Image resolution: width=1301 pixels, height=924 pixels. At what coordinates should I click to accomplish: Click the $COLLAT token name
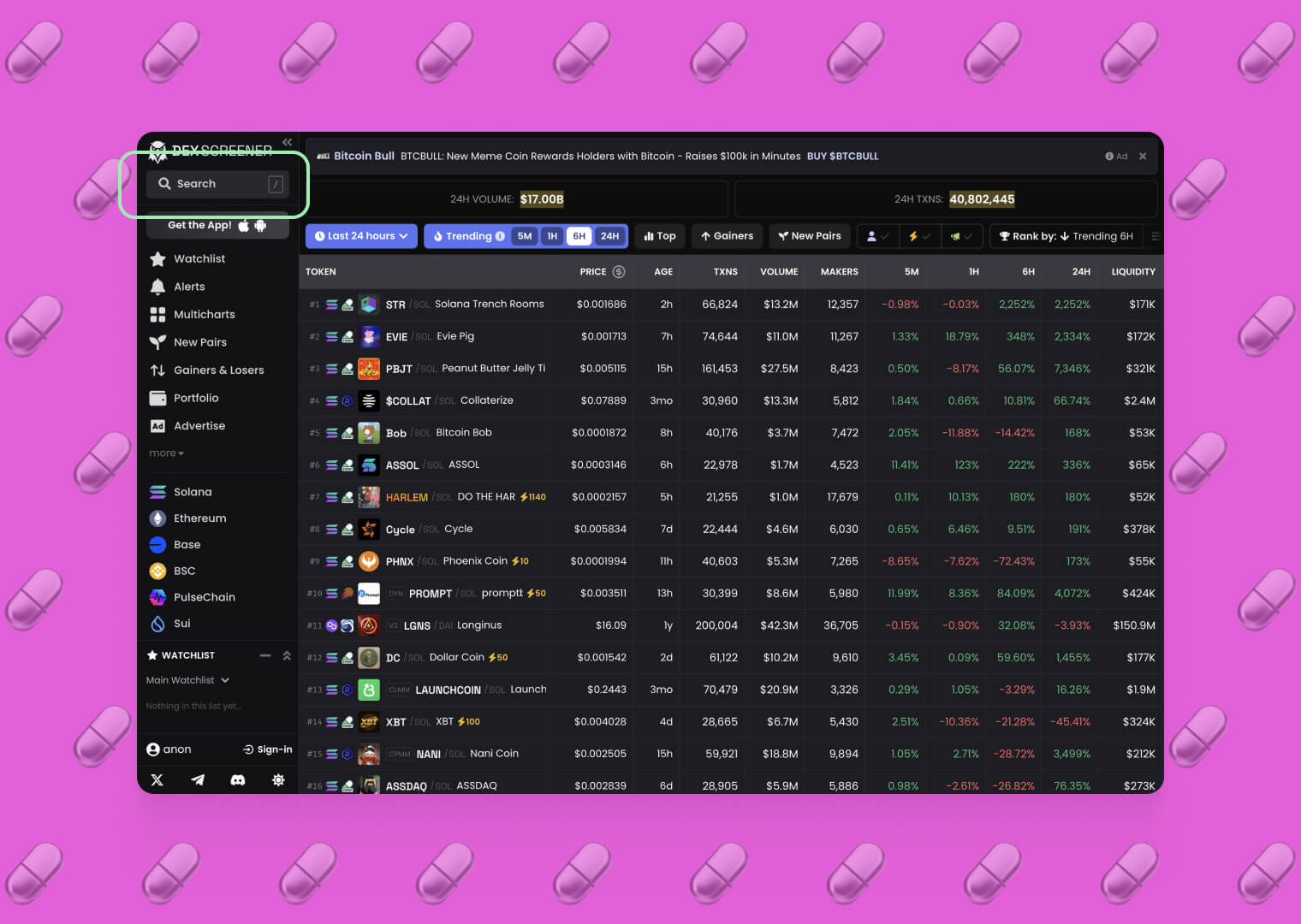point(408,400)
